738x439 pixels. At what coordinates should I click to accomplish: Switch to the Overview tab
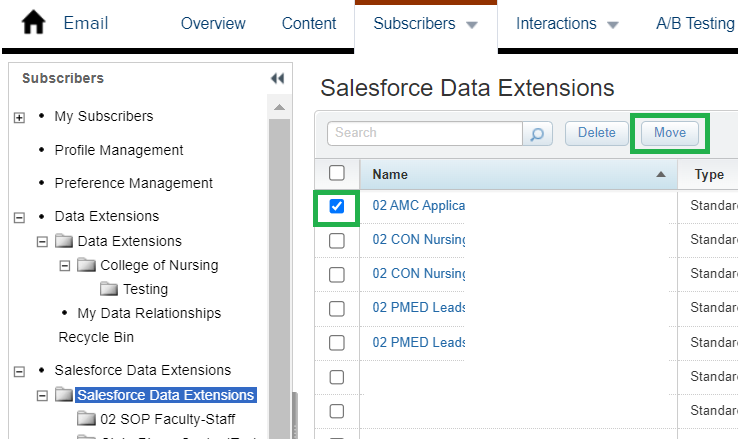[x=213, y=23]
